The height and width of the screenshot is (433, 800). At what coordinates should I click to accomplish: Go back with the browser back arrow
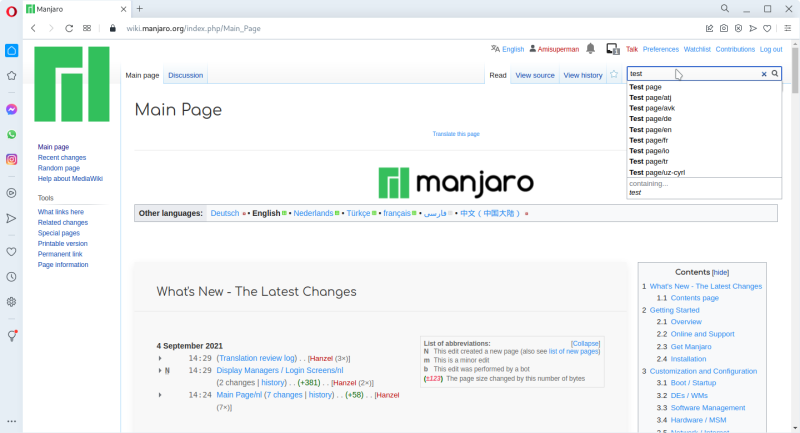pyautogui.click(x=34, y=28)
